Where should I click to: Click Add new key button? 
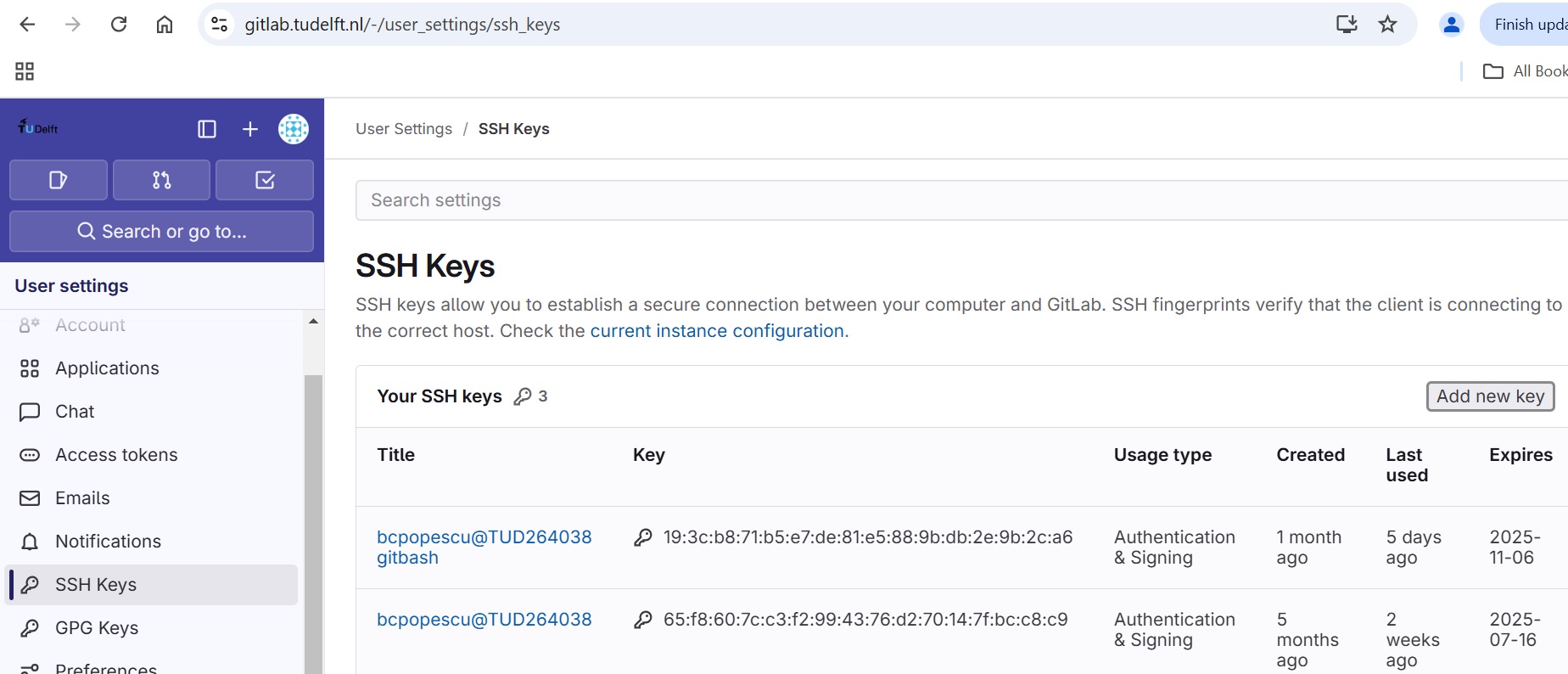coord(1491,396)
